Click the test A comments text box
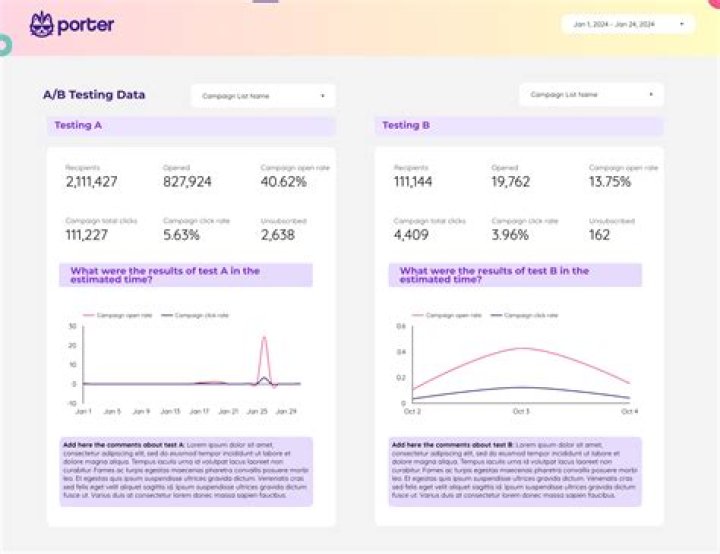 tap(186, 471)
